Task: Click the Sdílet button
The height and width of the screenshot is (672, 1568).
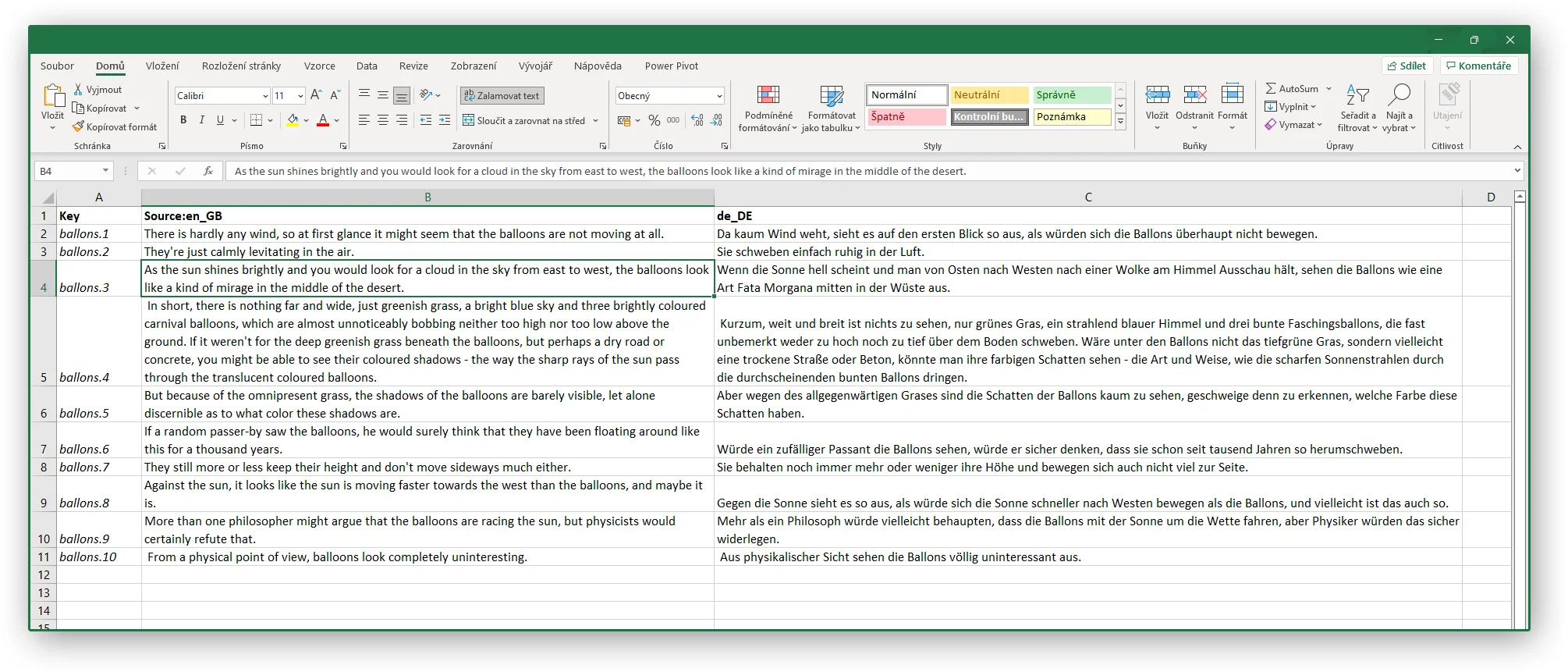Action: (x=1407, y=66)
